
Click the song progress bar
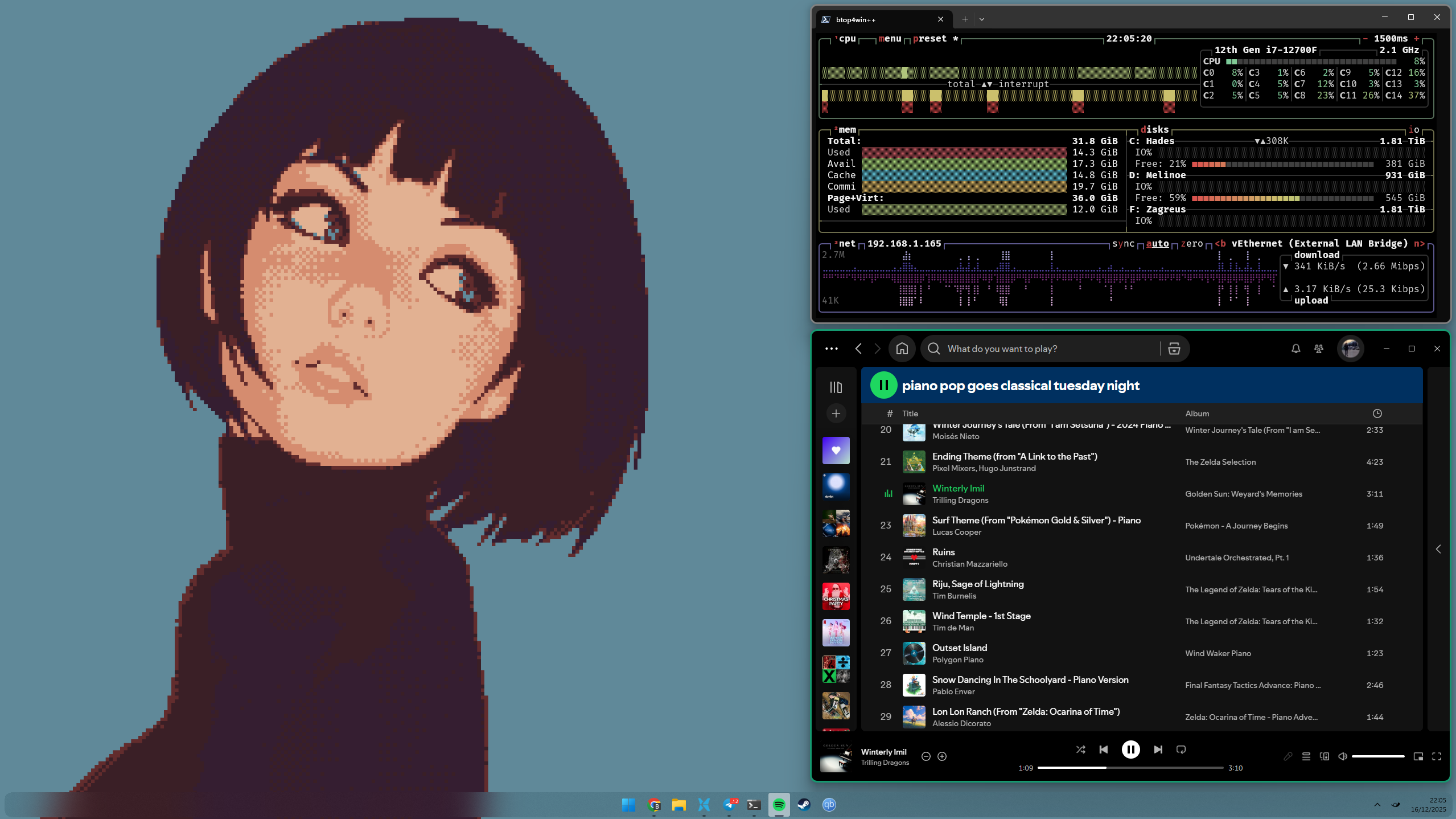(1130, 768)
